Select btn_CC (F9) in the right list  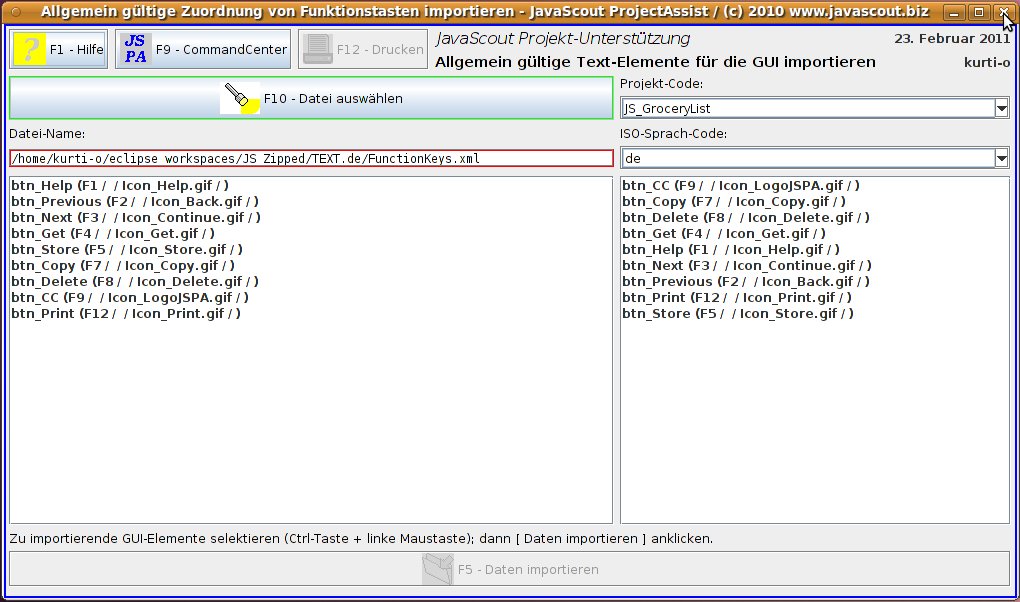pyautogui.click(x=740, y=185)
